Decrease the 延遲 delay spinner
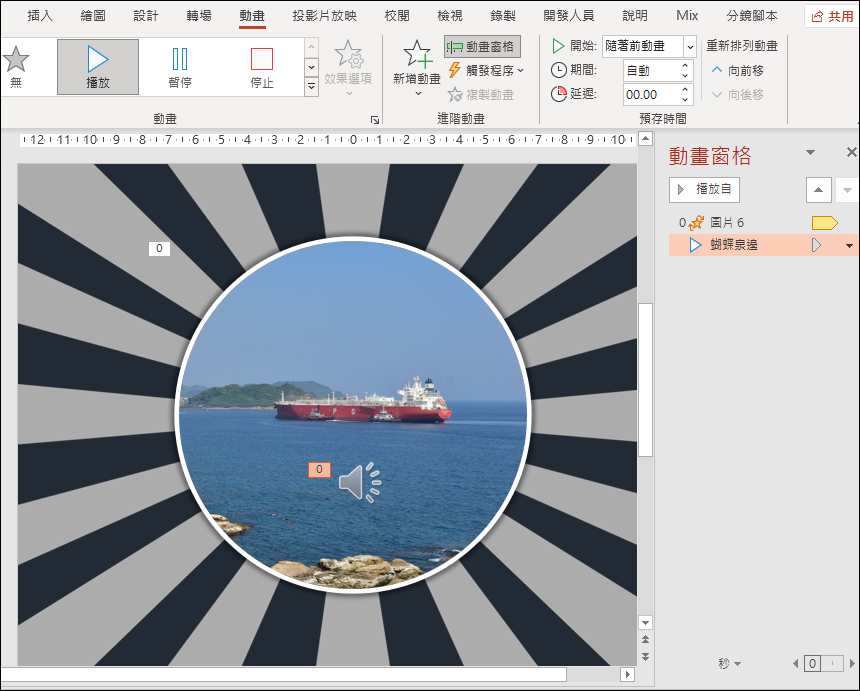 coord(685,99)
